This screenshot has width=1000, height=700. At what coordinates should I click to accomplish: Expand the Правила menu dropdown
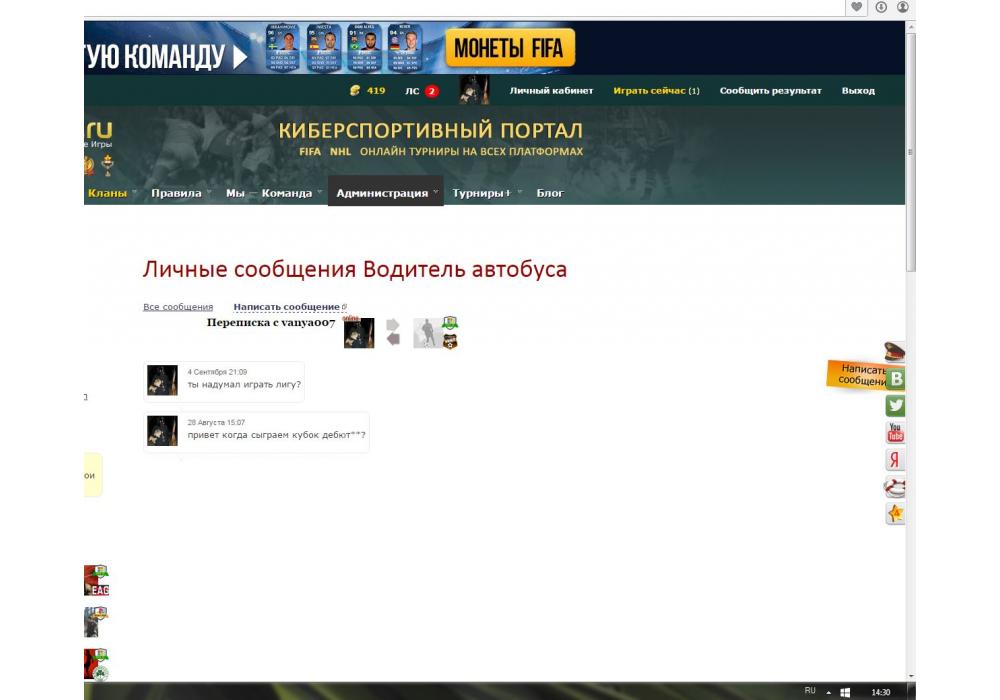(180, 193)
